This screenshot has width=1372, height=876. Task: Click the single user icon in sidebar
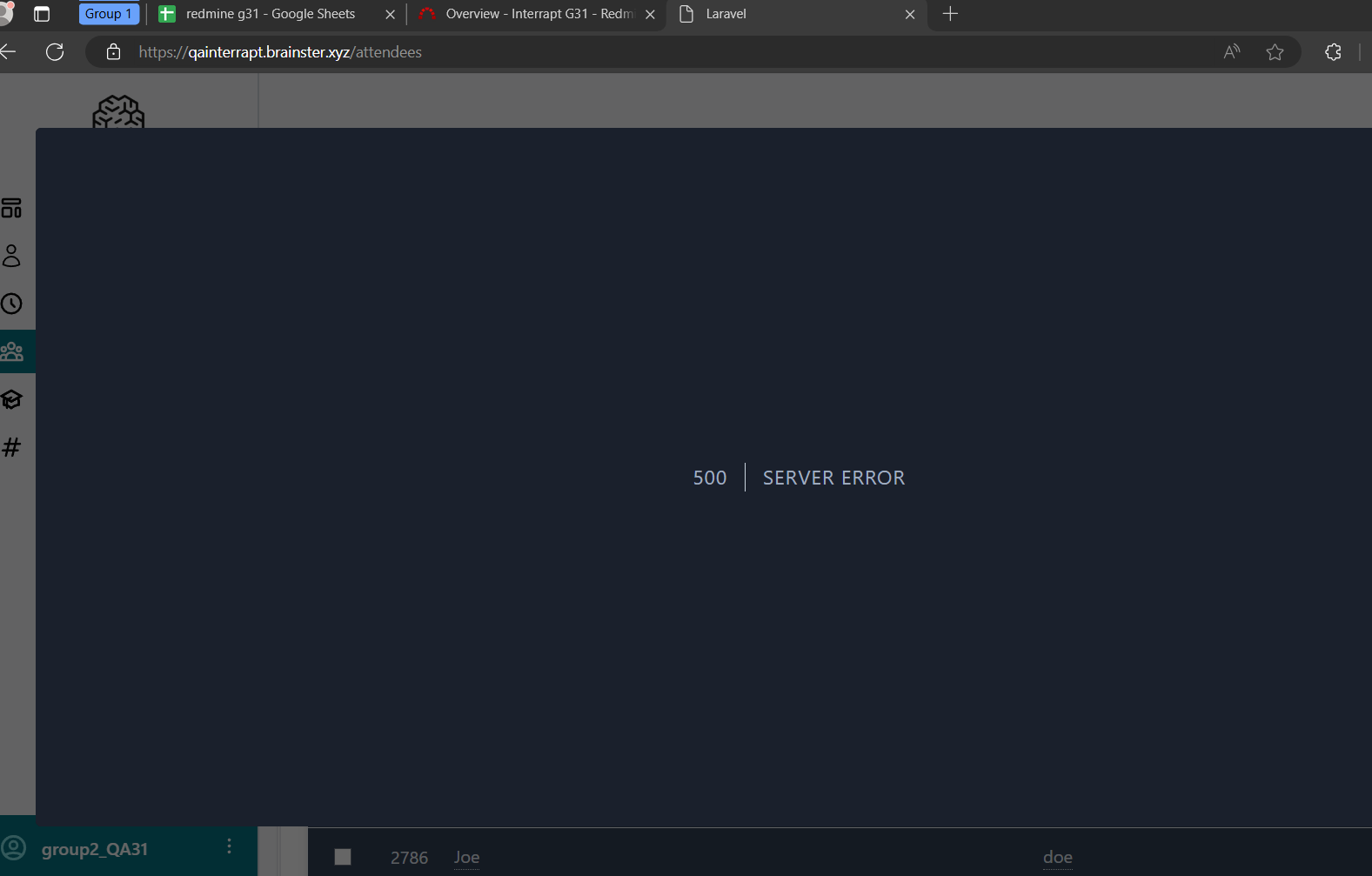coord(11,256)
